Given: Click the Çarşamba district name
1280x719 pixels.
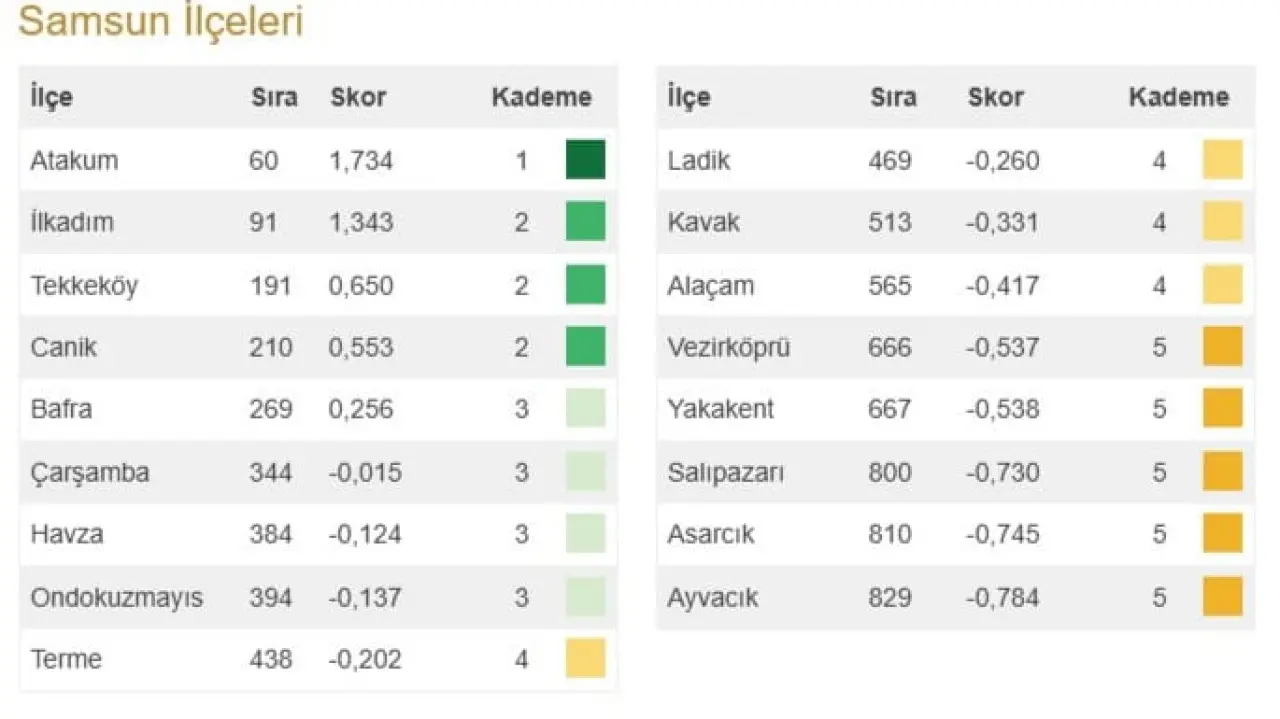Looking at the screenshot, I should (x=90, y=472).
